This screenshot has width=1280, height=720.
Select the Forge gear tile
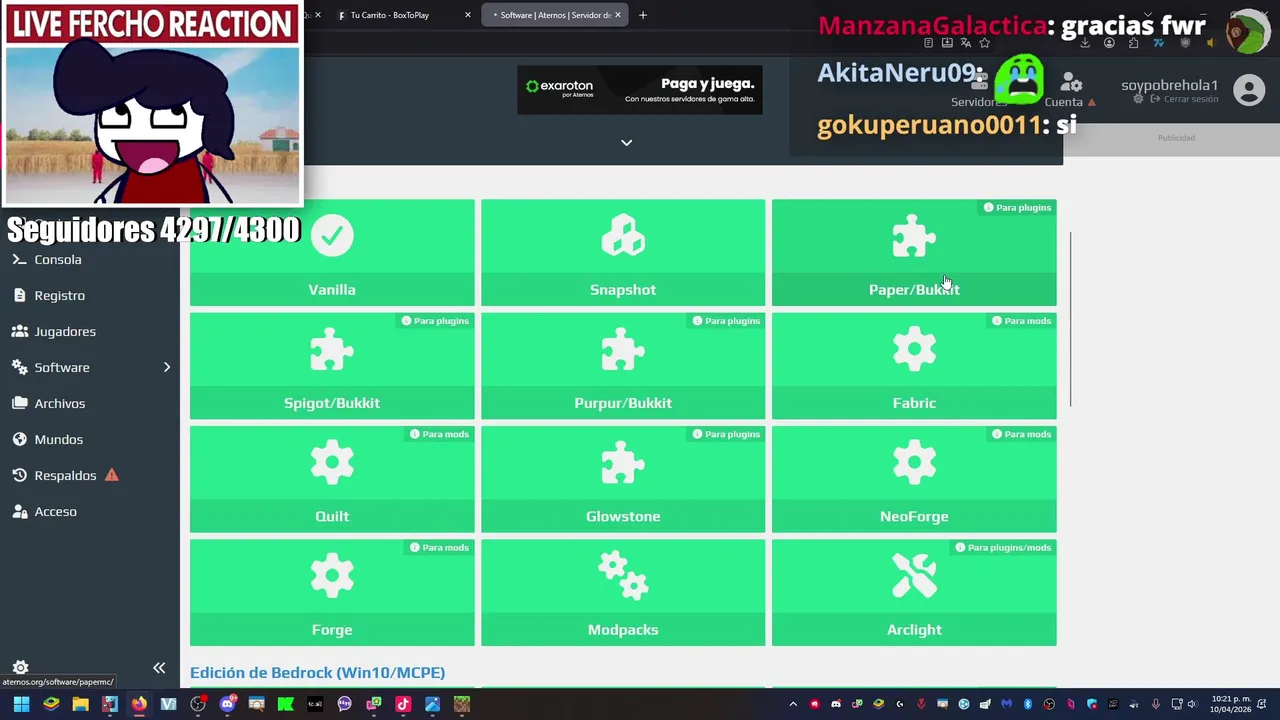point(332,592)
